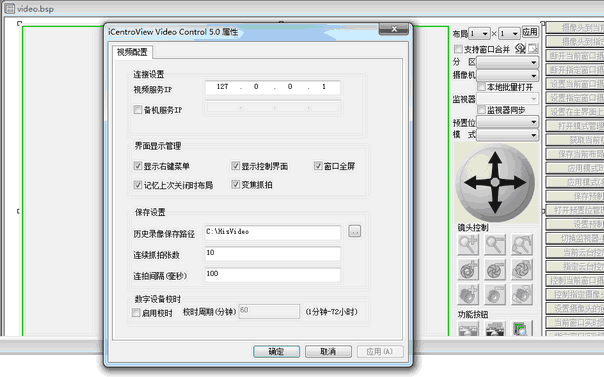Open the 摄像机 dropdown
This screenshot has height=377, width=604.
(x=508, y=75)
